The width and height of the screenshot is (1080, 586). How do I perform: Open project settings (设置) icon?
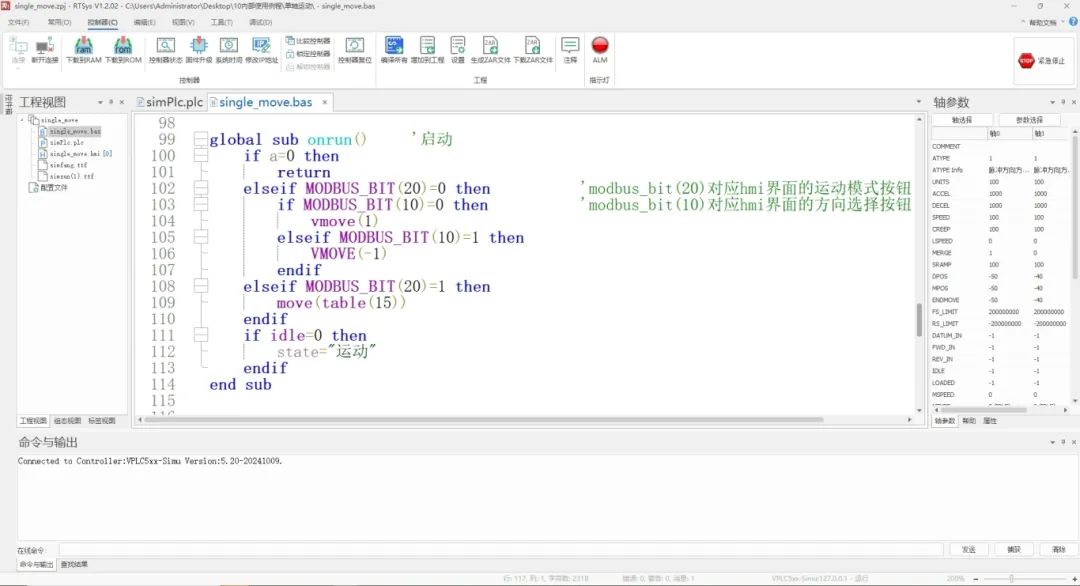point(458,50)
